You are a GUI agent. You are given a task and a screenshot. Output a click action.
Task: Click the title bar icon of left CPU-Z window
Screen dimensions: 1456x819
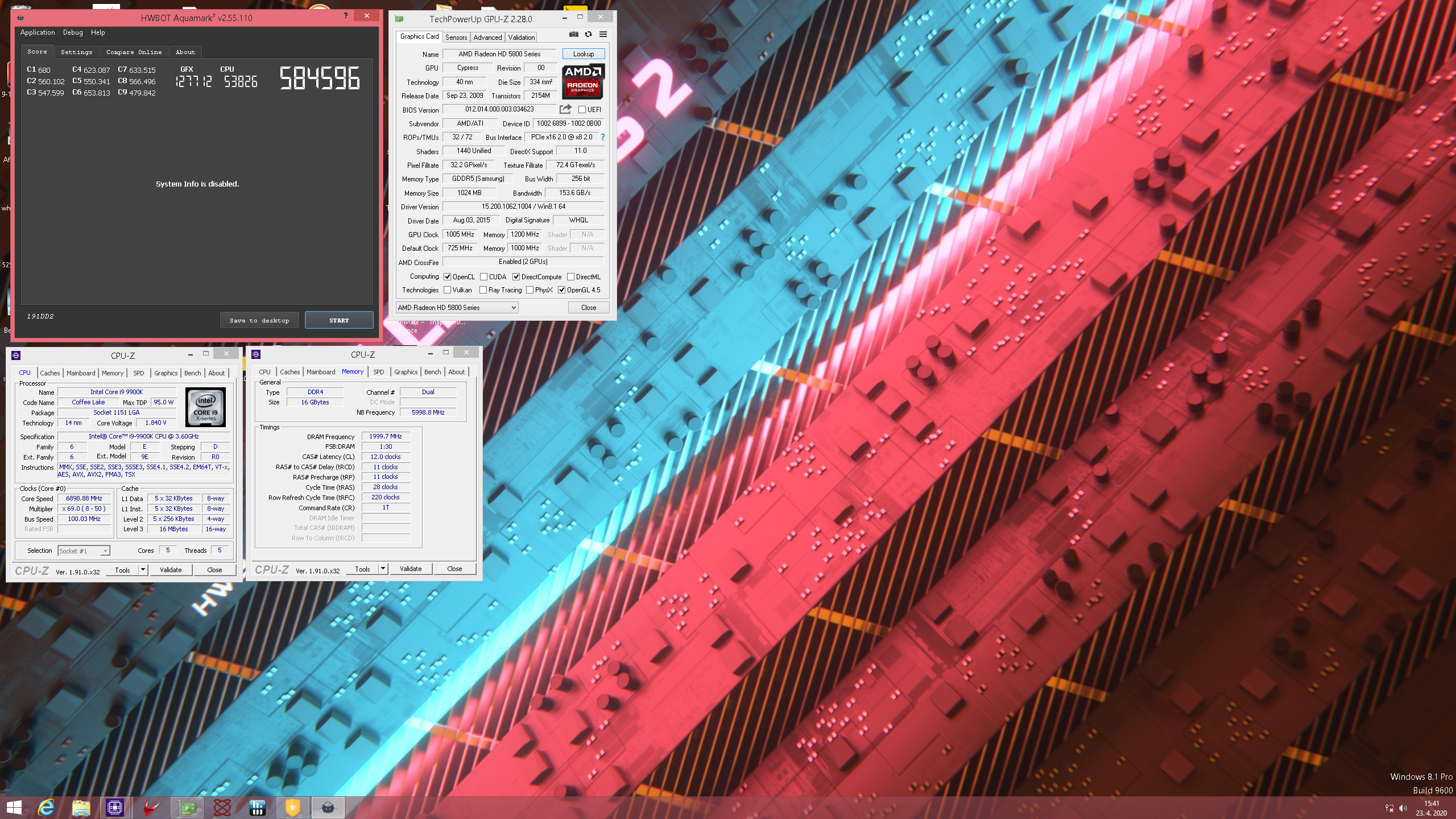(x=16, y=355)
